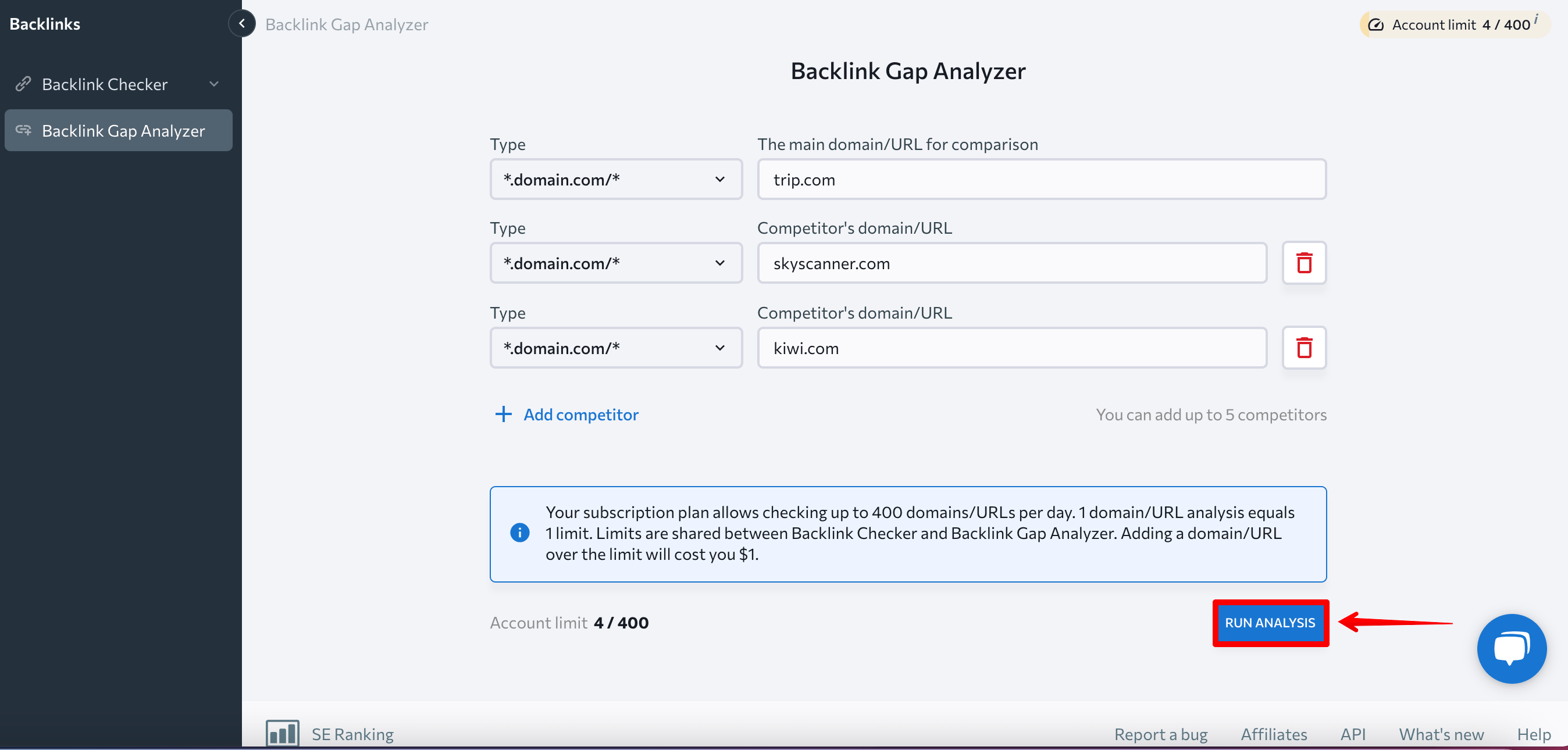Open Report a bug link

pos(1160,734)
